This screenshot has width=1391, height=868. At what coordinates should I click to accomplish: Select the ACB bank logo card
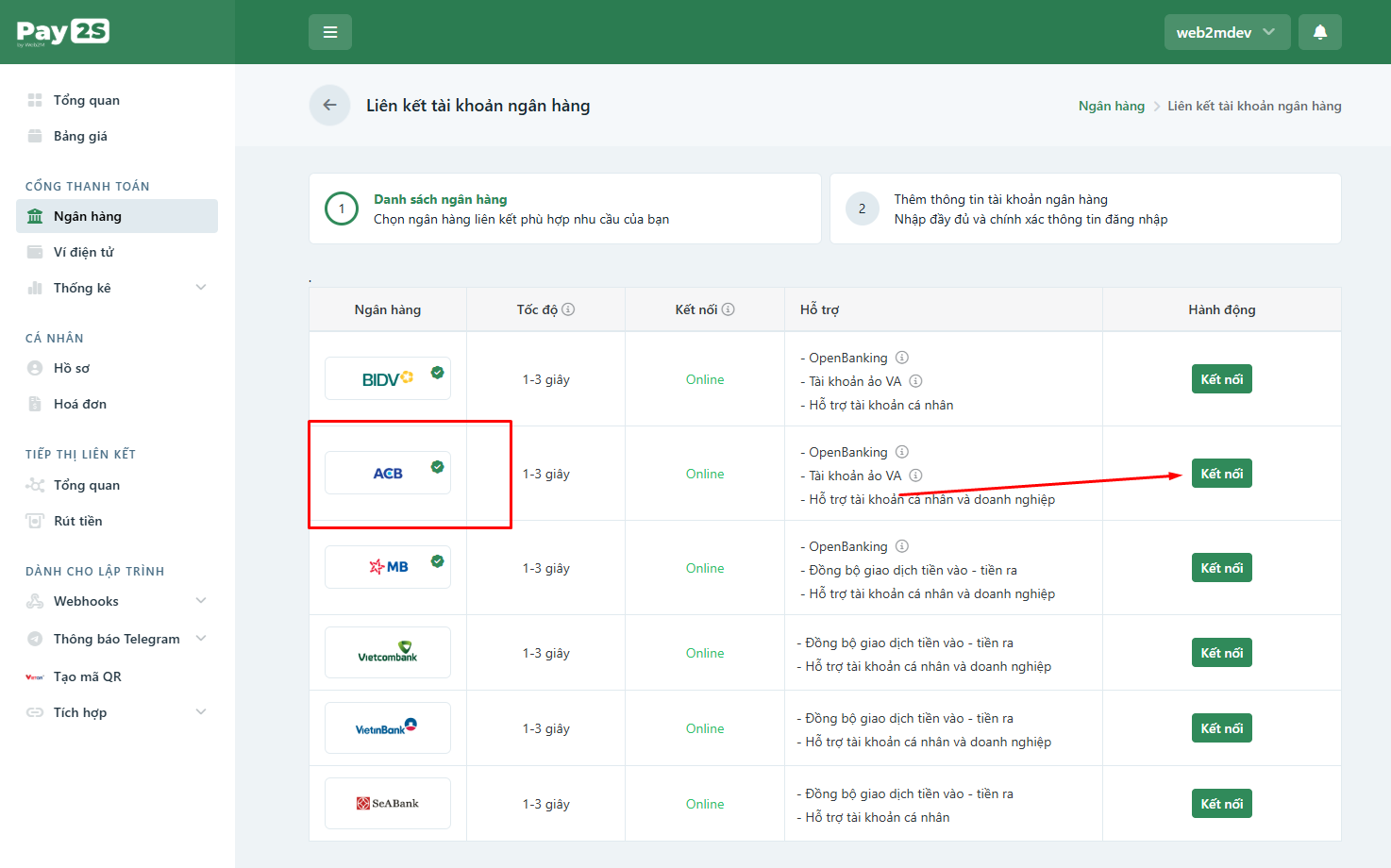point(388,473)
